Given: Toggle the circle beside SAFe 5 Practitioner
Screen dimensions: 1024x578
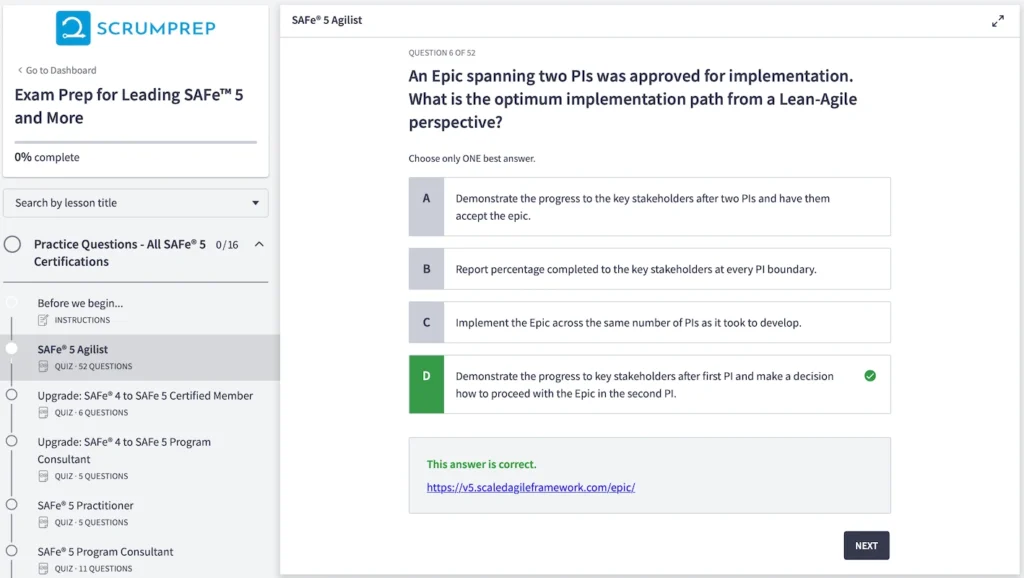Looking at the screenshot, I should [11, 505].
